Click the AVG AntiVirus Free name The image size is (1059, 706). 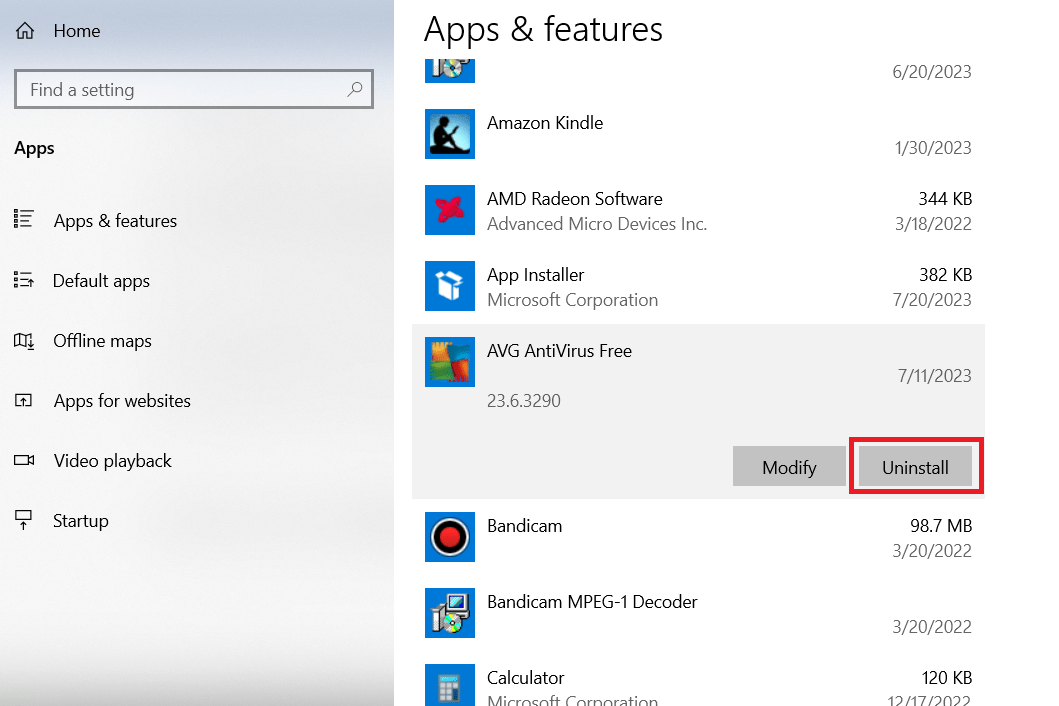click(559, 351)
